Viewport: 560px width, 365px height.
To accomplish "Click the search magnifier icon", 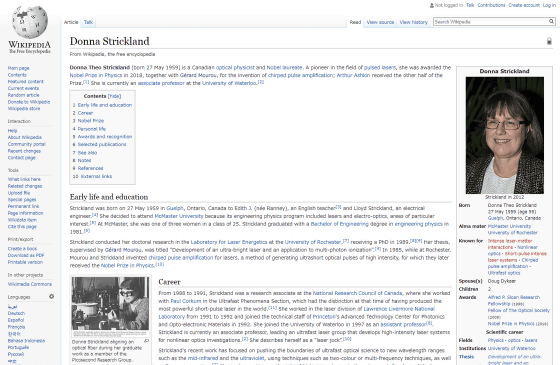I will [551, 22].
